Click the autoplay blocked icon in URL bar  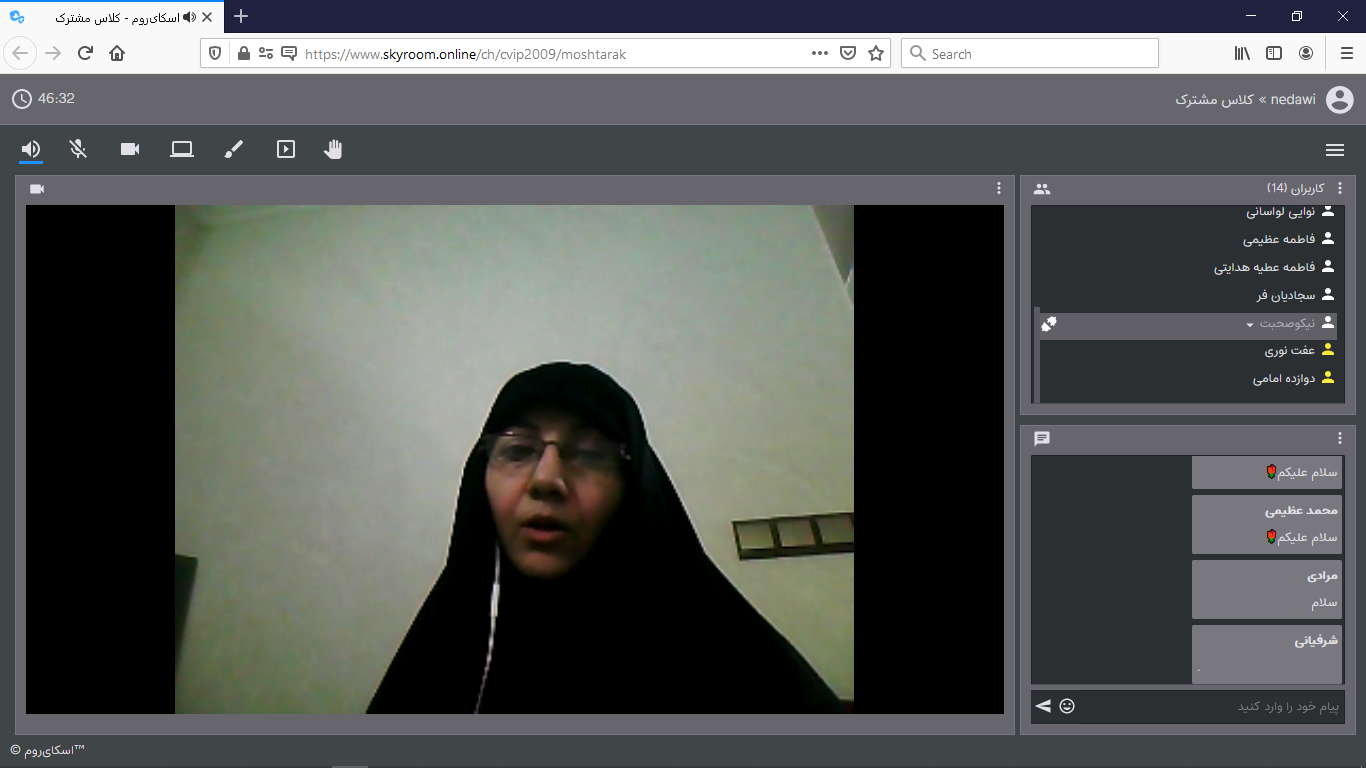(289, 54)
